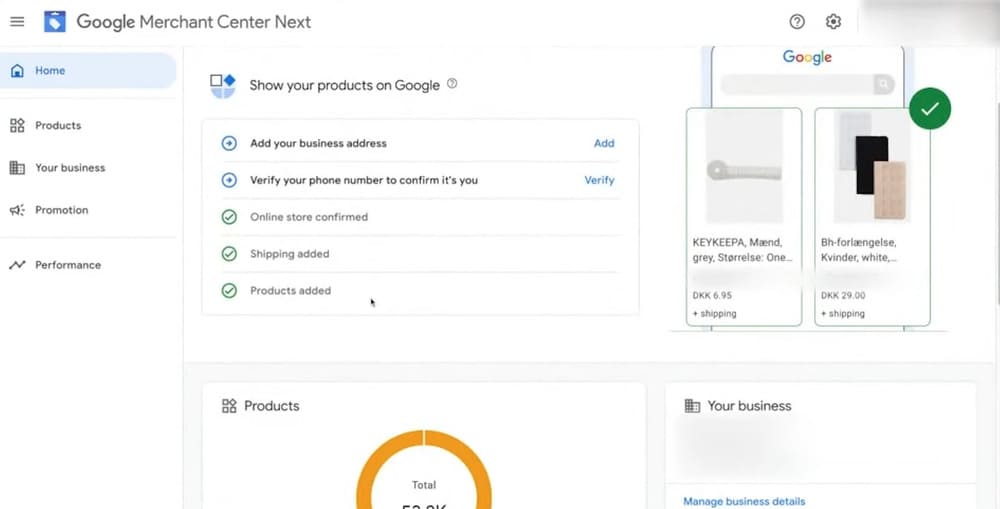This screenshot has height=509, width=1000.
Task: Click the Google Merchant Center logo icon
Action: [x=55, y=22]
